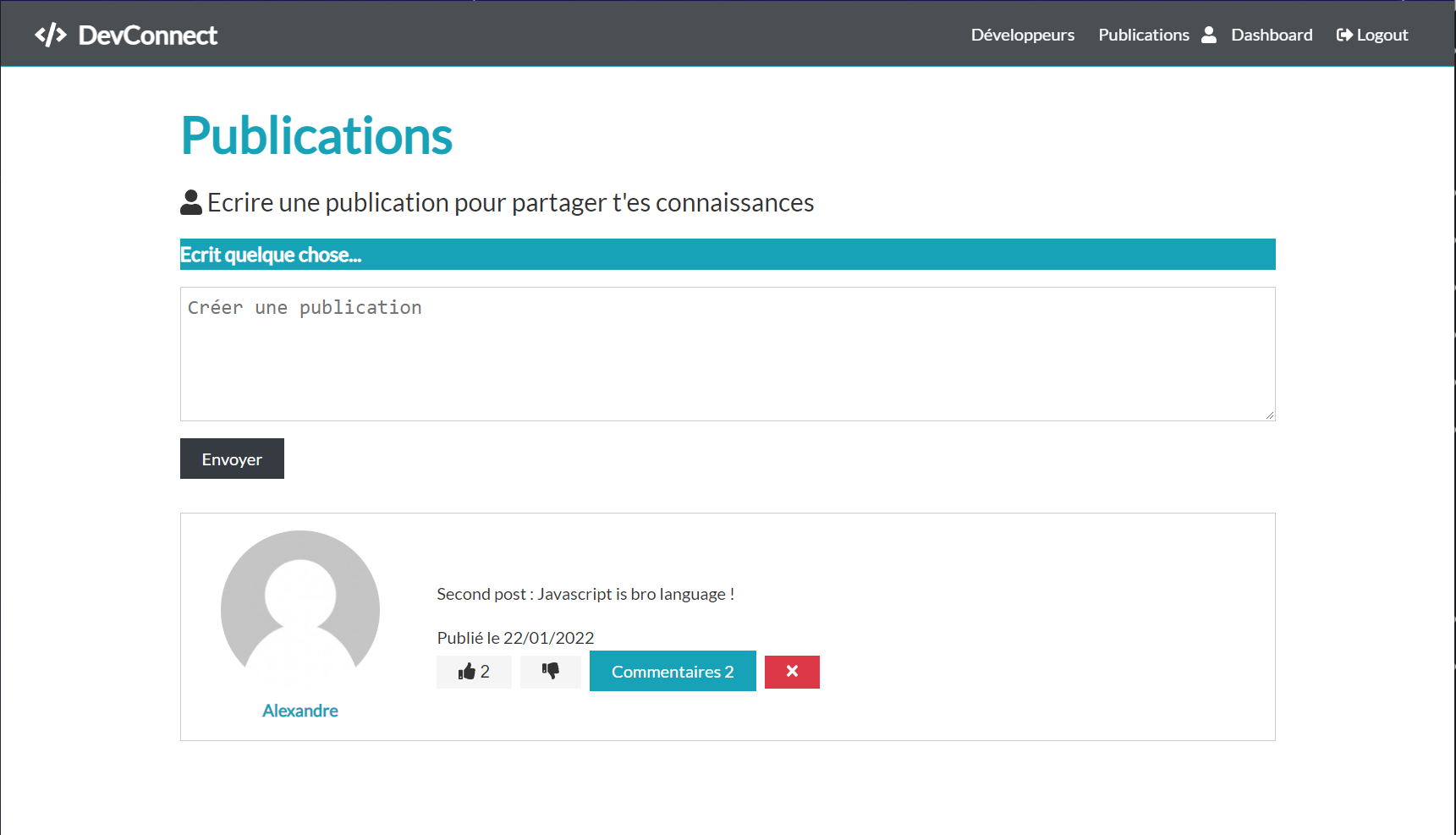Click the textarea resize handle corner

(x=1268, y=414)
